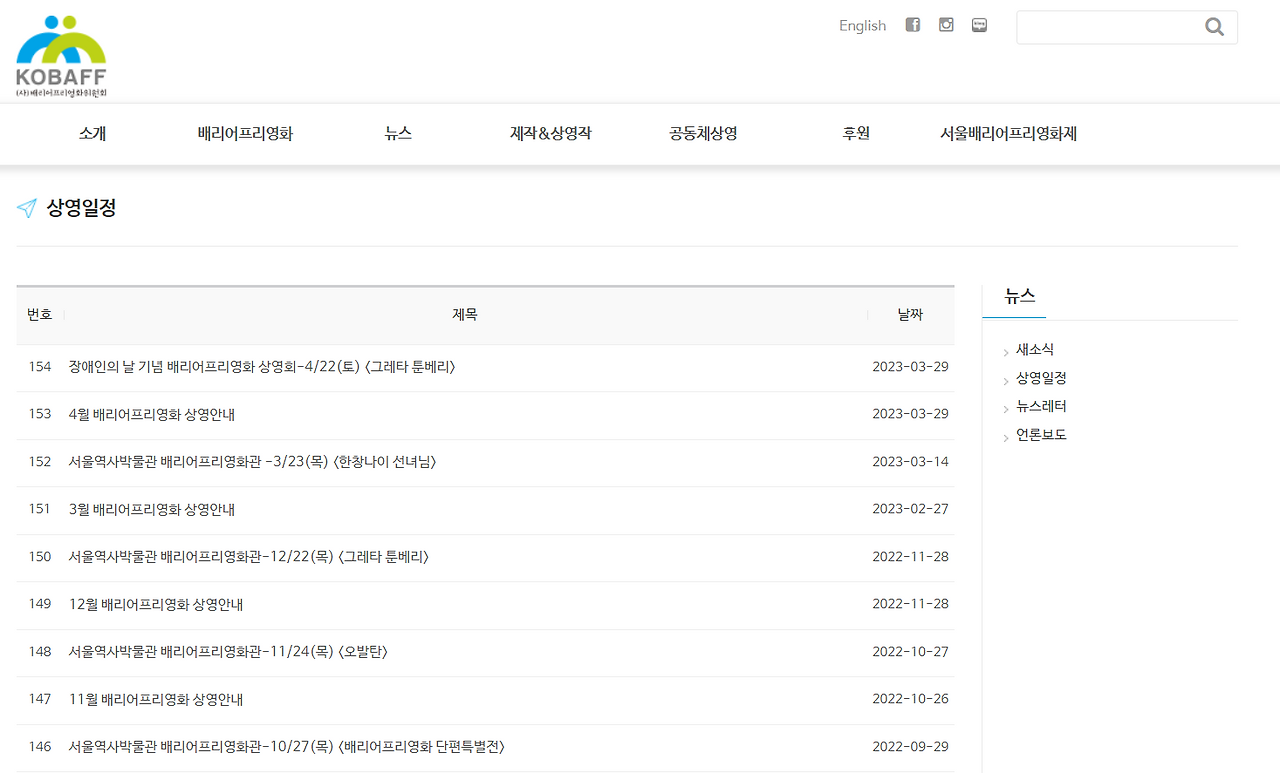The height and width of the screenshot is (773, 1280).
Task: Open the 배리어프리영화 menu
Action: click(244, 133)
